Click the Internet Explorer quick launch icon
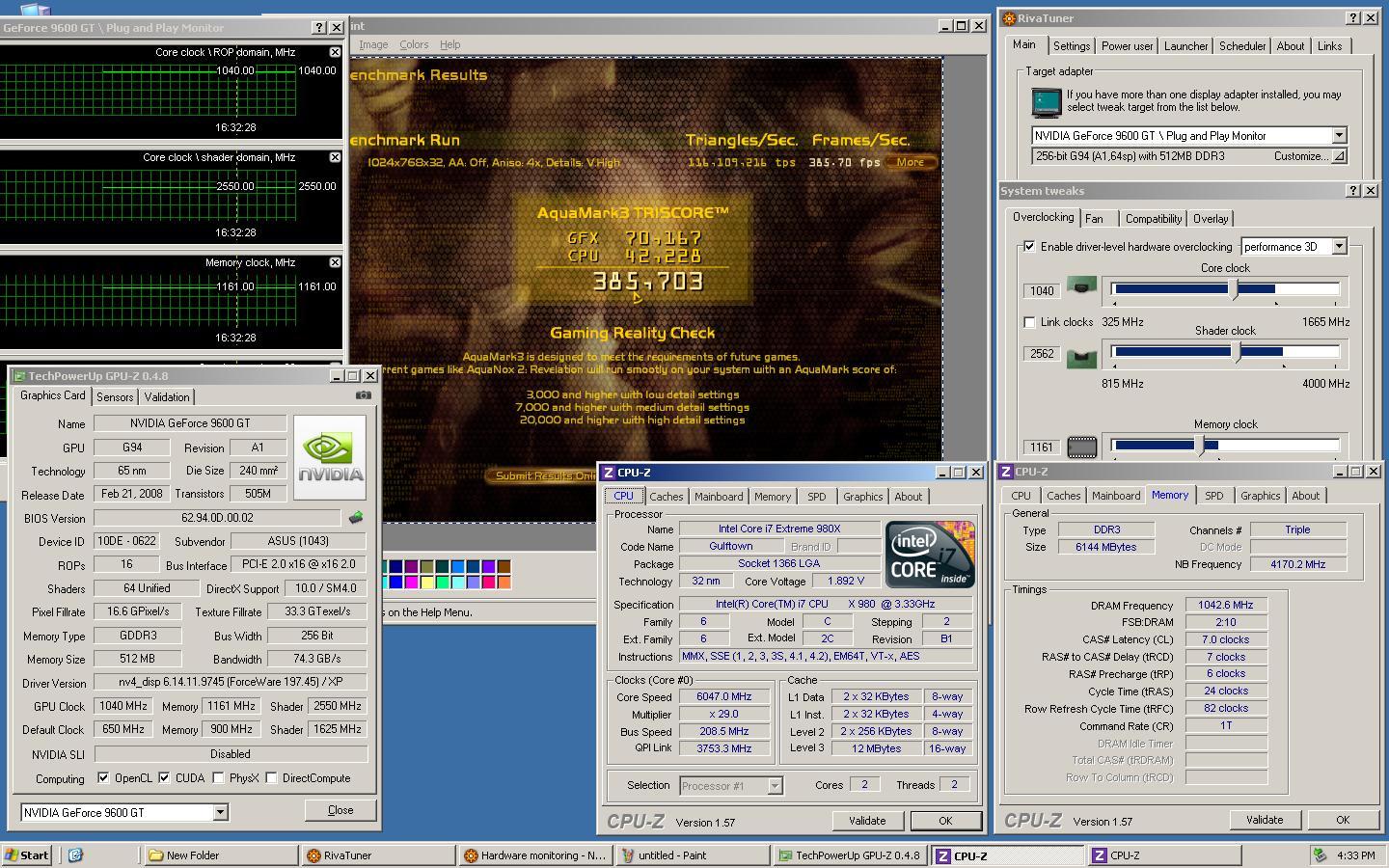The image size is (1389, 868). point(75,854)
